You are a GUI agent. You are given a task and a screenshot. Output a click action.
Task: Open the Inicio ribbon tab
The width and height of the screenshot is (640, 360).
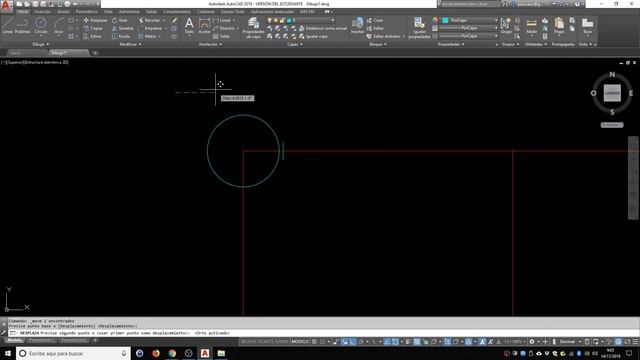coord(23,12)
